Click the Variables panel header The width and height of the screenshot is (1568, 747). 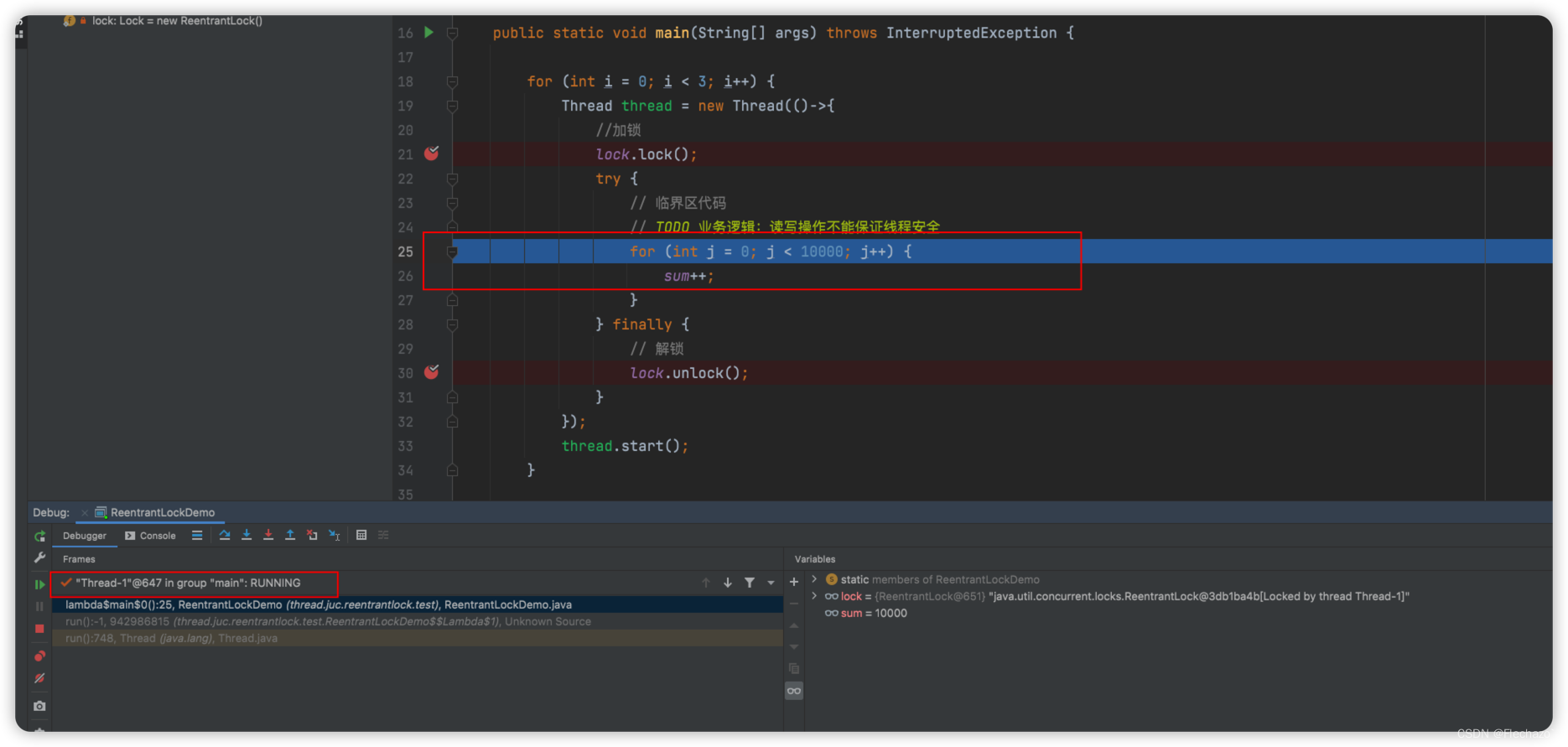tap(815, 559)
